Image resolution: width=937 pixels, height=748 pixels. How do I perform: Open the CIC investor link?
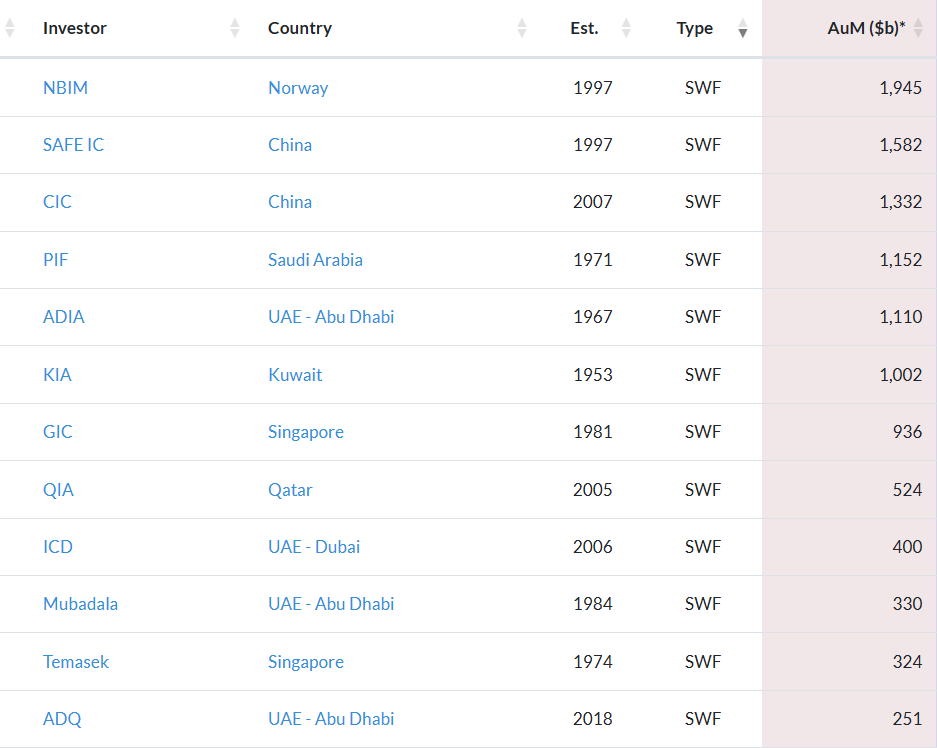pos(57,202)
